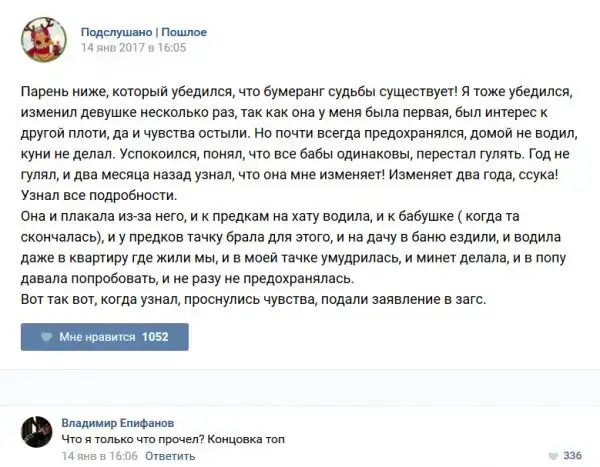Click the heart icon in the like button

(46, 337)
